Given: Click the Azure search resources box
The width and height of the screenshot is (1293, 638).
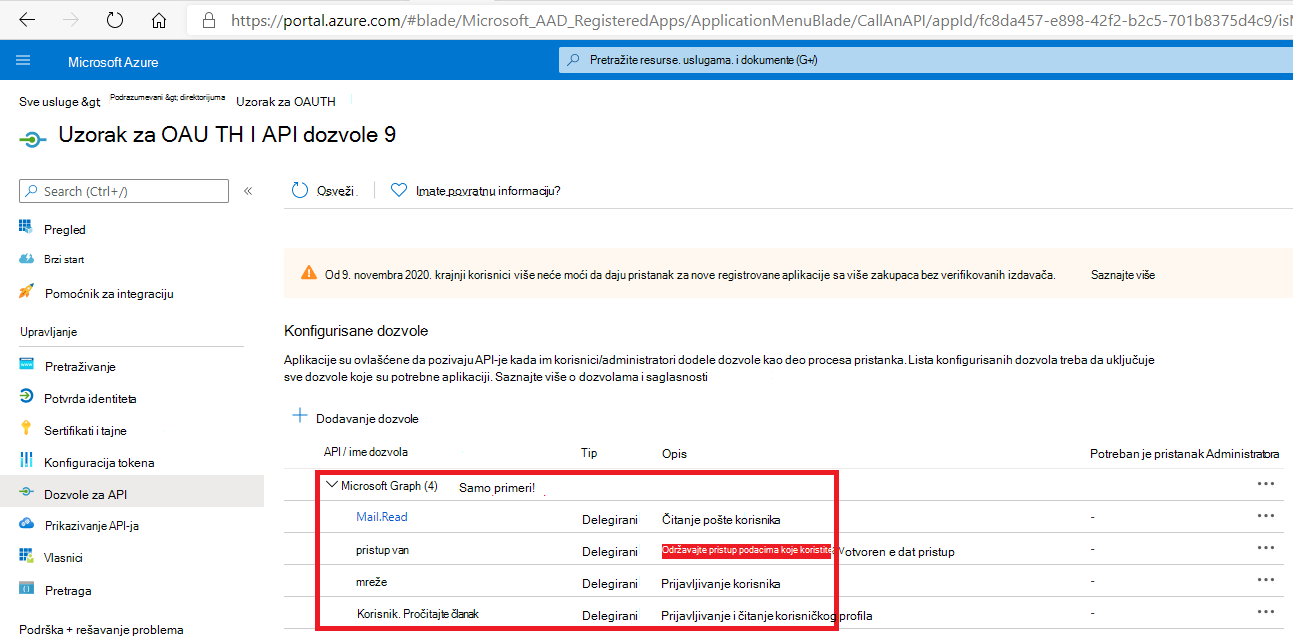Looking at the screenshot, I should click(925, 60).
